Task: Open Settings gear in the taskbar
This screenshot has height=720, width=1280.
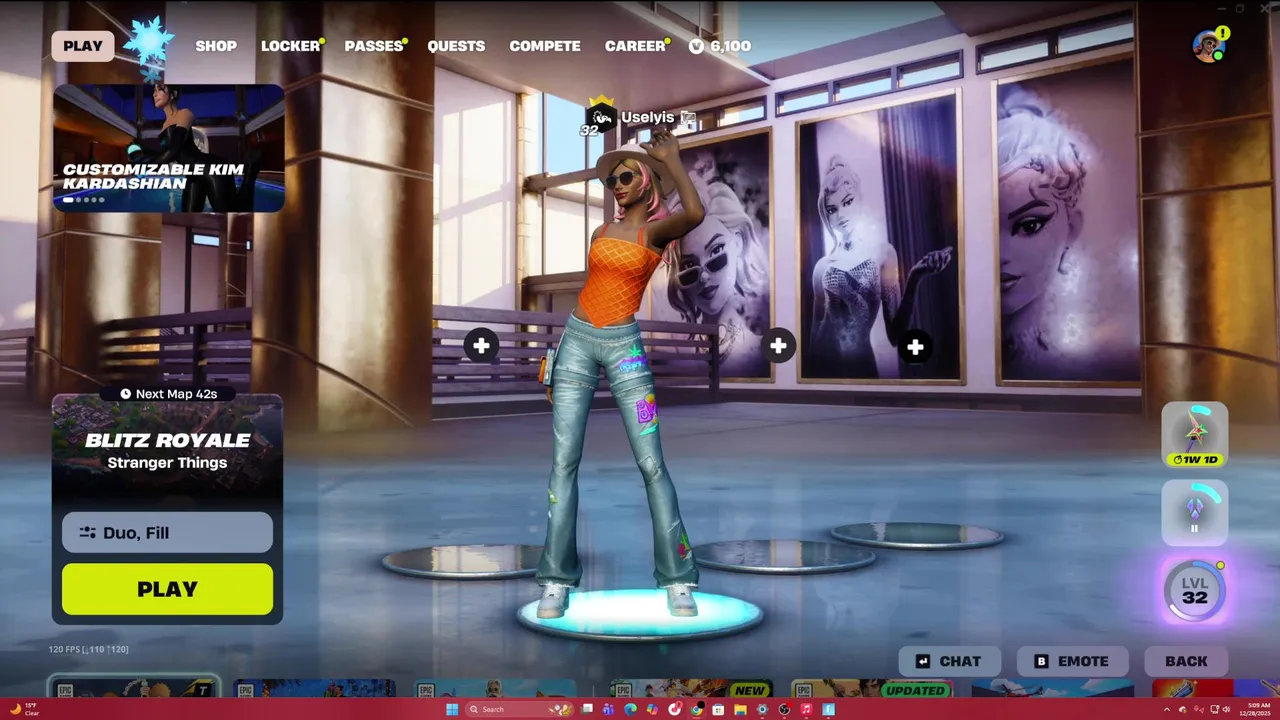Action: coord(762,709)
